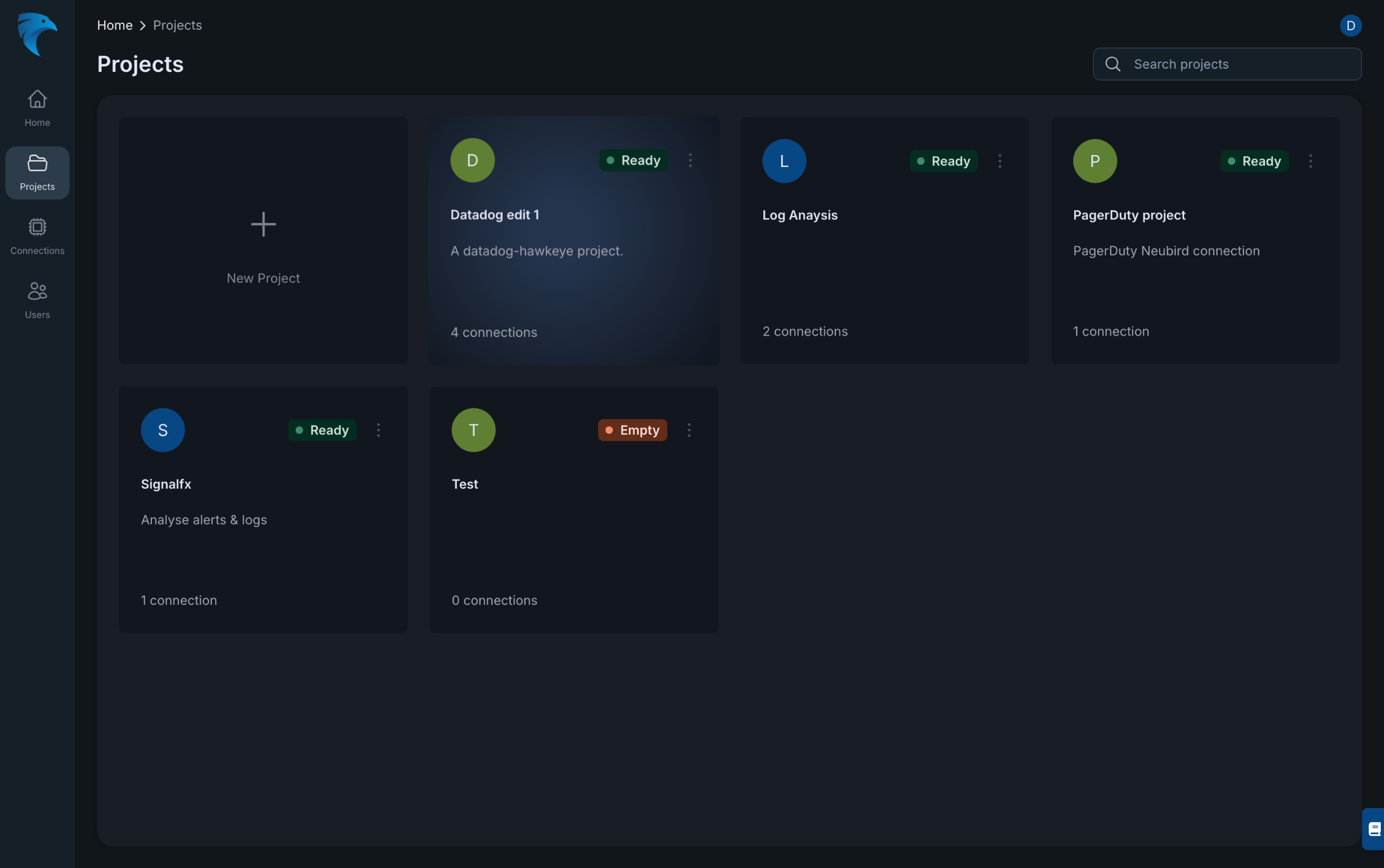
Task: Open kebab menu for Datadog edit 1
Action: (x=690, y=161)
